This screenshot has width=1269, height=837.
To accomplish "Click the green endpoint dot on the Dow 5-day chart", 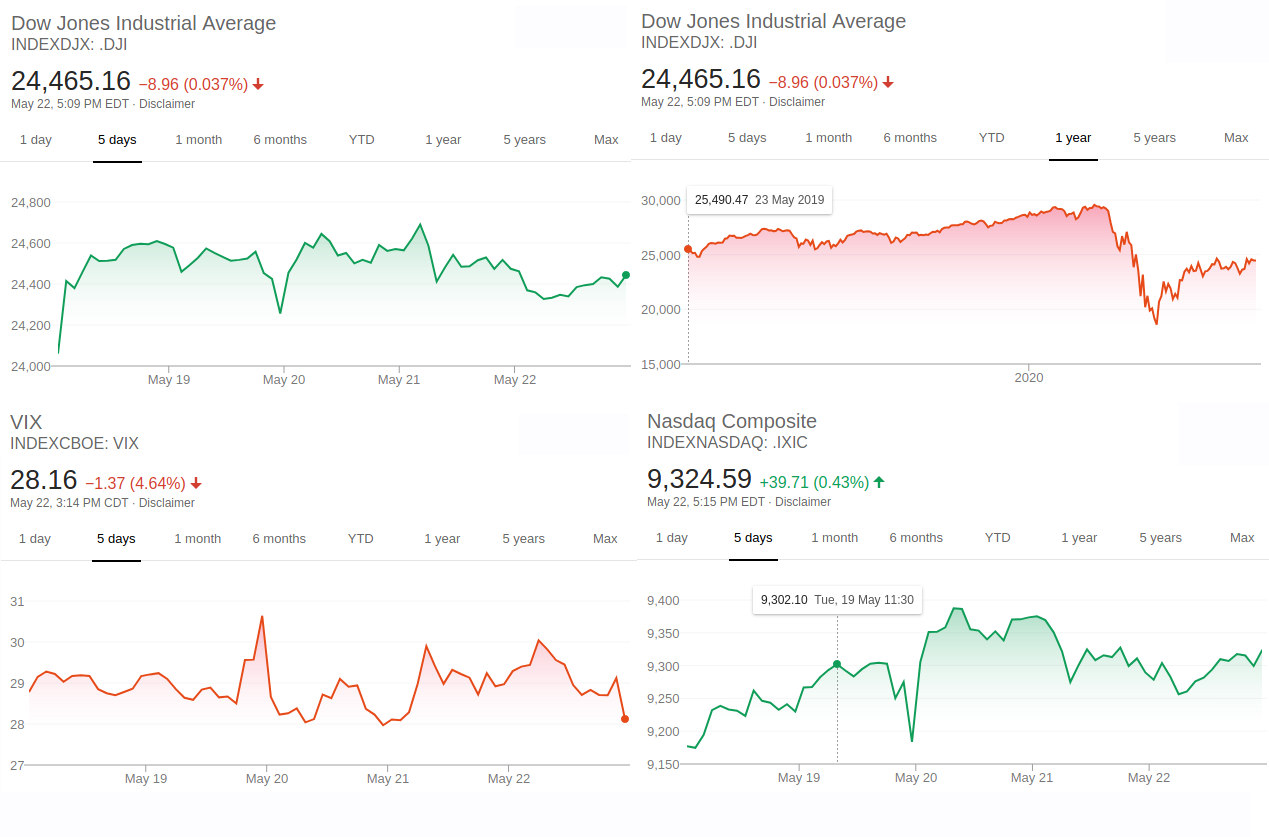I will [626, 275].
